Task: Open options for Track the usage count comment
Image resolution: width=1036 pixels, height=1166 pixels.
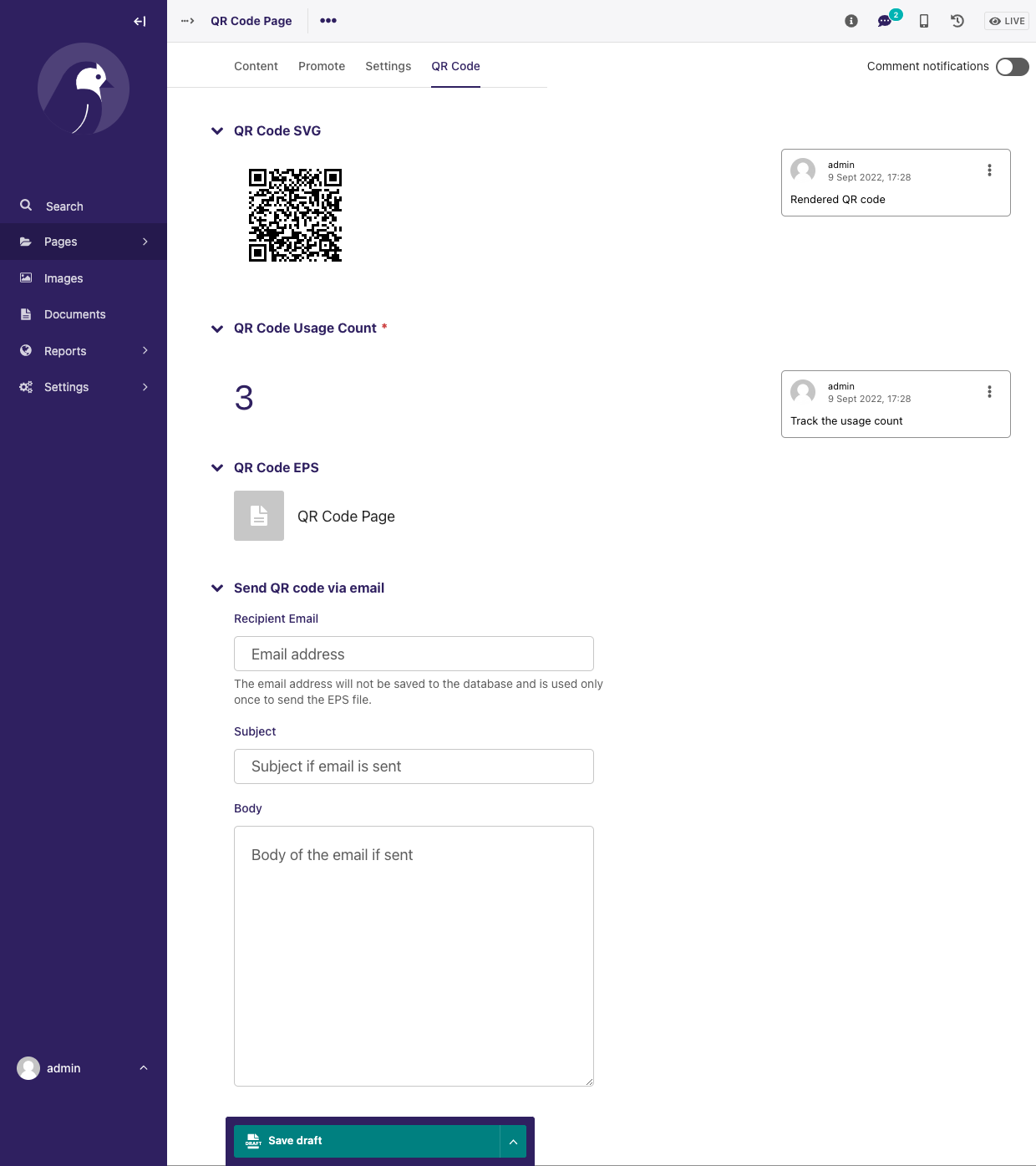Action: (989, 392)
